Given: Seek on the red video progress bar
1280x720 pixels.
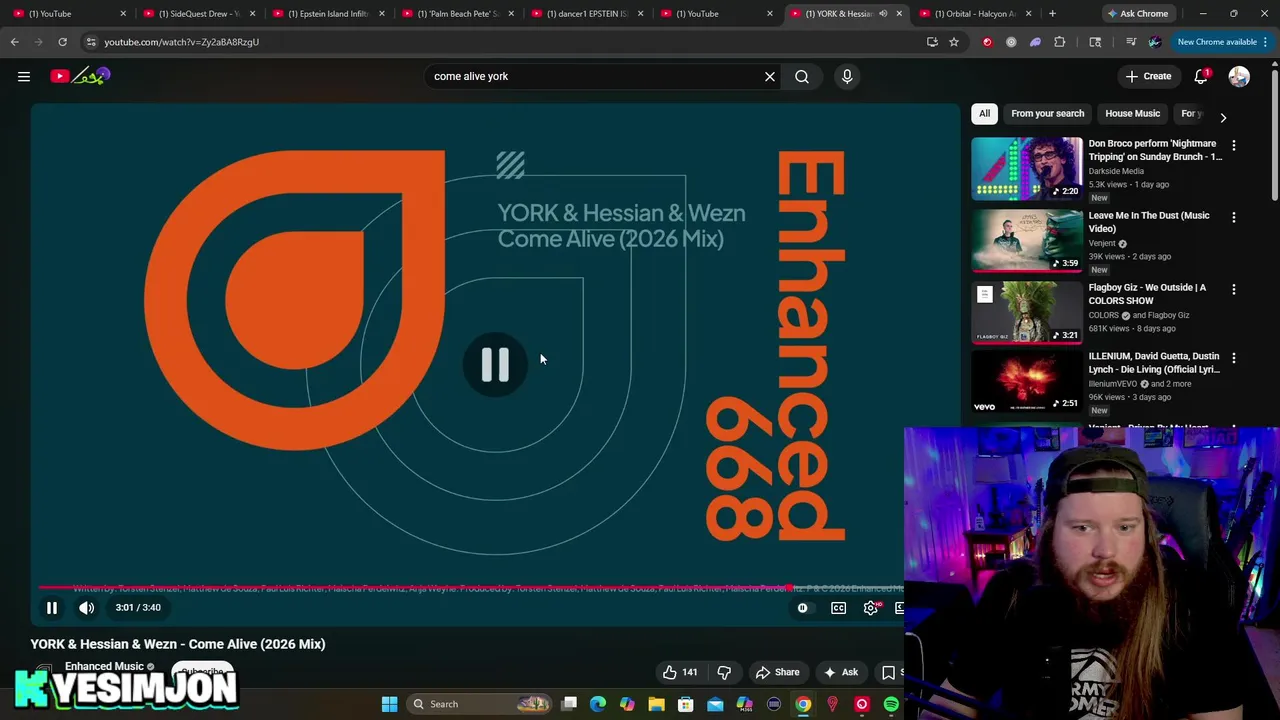Looking at the screenshot, I should 472,588.
